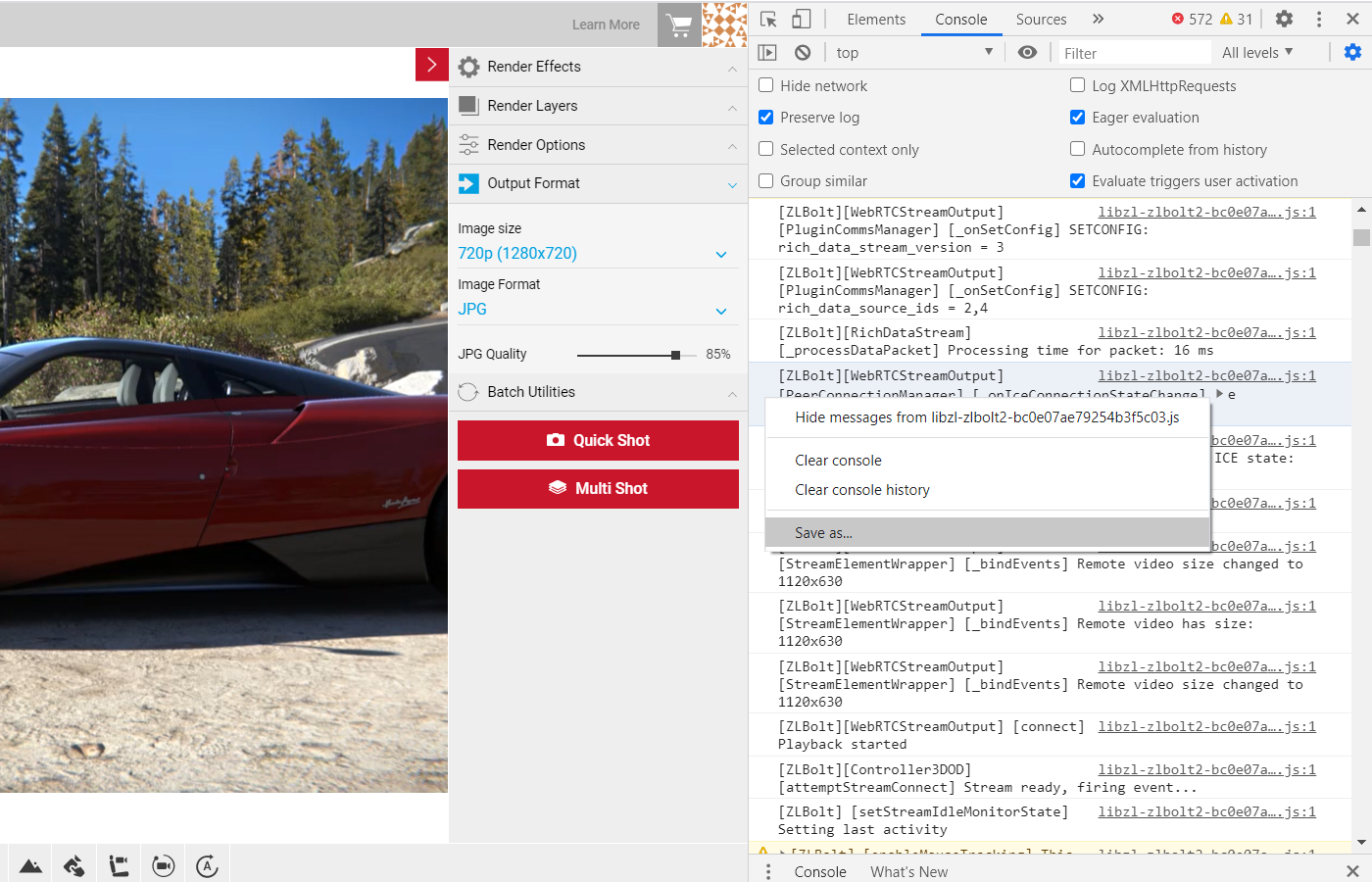The image size is (1372, 882).
Task: Open source link beside 'Playback started' message
Action: tap(1206, 726)
